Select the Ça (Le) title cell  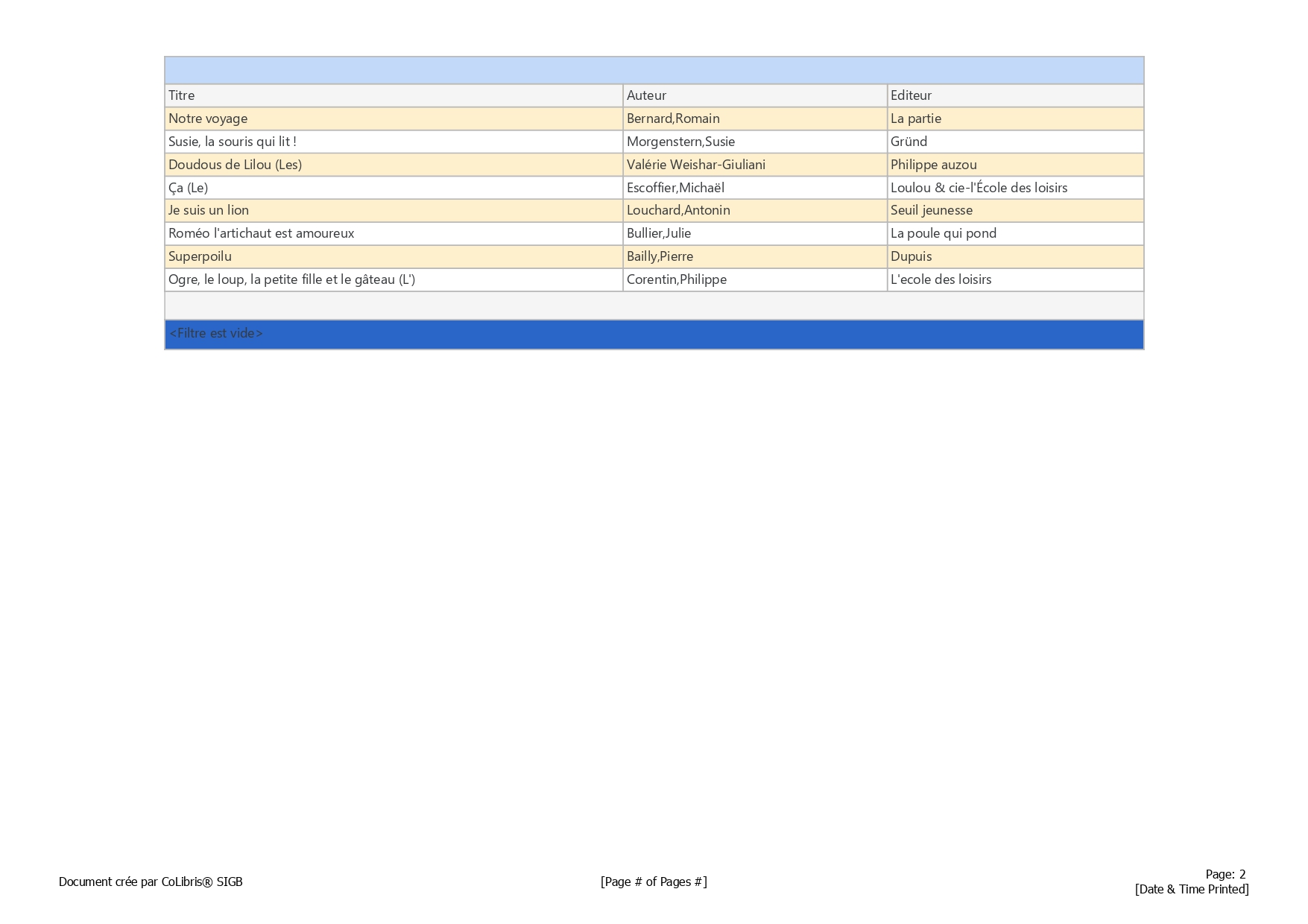point(394,188)
